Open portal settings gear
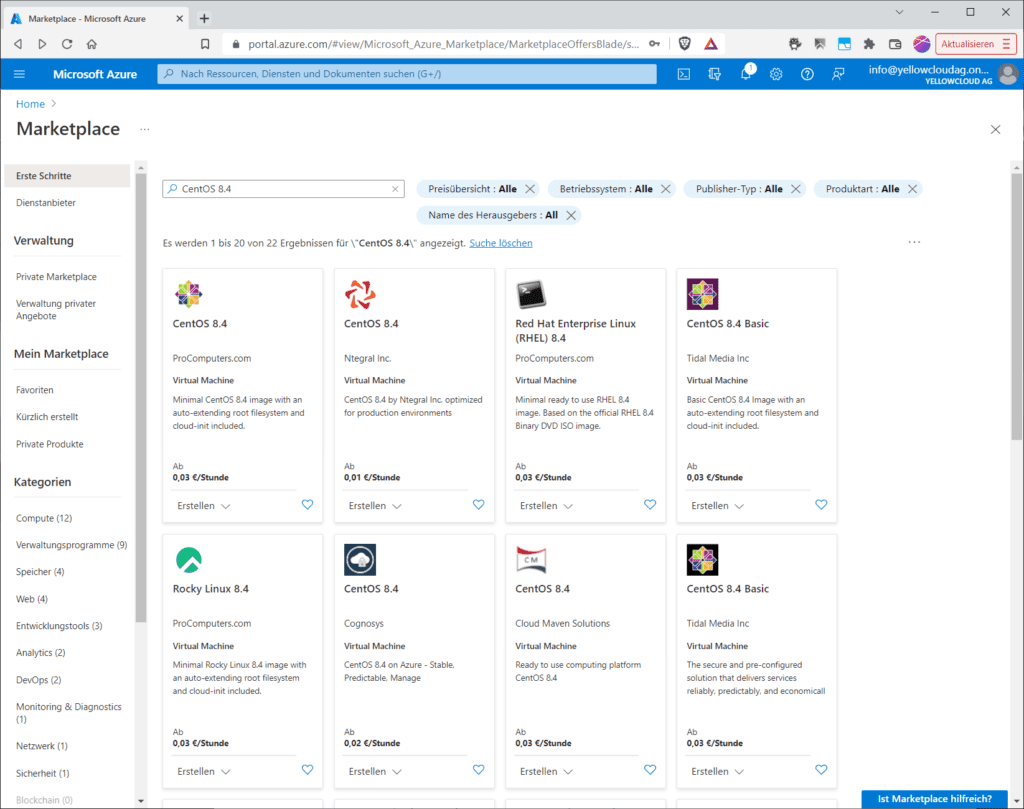The image size is (1024, 809). coord(776,74)
